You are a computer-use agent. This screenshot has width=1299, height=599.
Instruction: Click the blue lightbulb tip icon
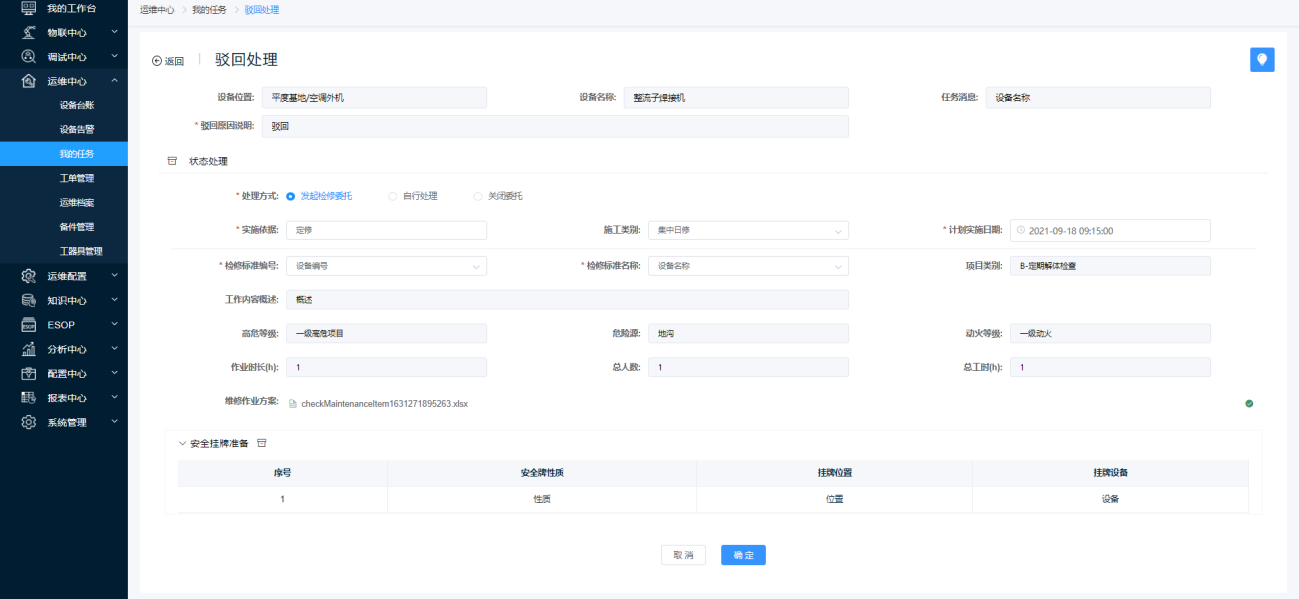pyautogui.click(x=1262, y=60)
